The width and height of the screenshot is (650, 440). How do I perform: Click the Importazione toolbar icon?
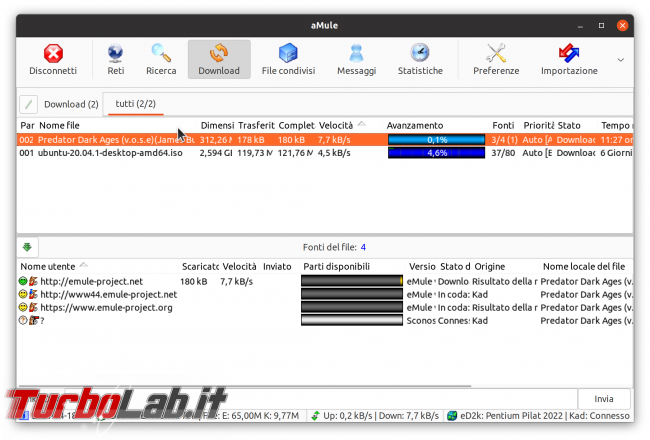click(569, 53)
